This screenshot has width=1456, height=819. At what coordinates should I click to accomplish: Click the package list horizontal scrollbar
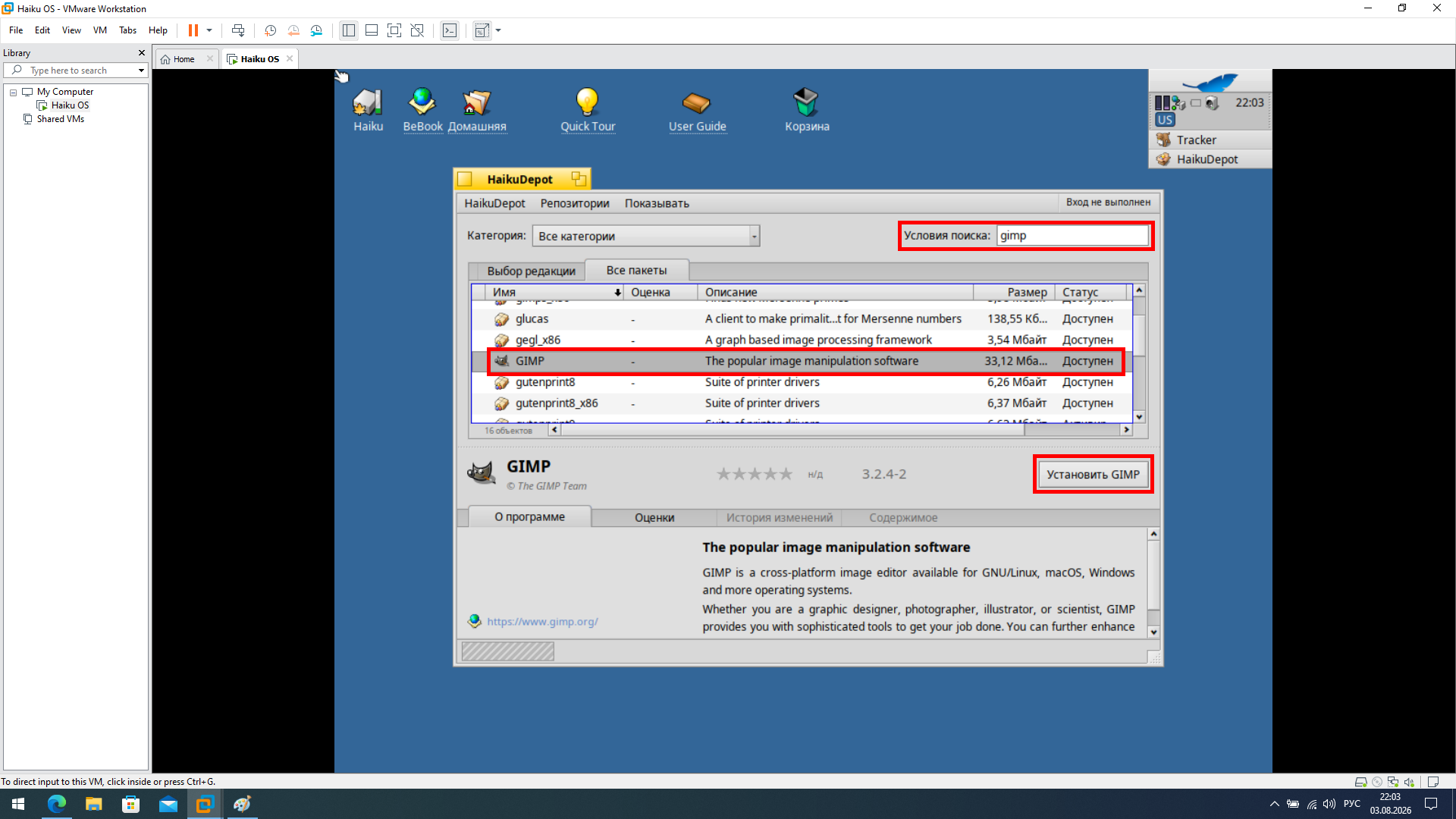click(840, 430)
